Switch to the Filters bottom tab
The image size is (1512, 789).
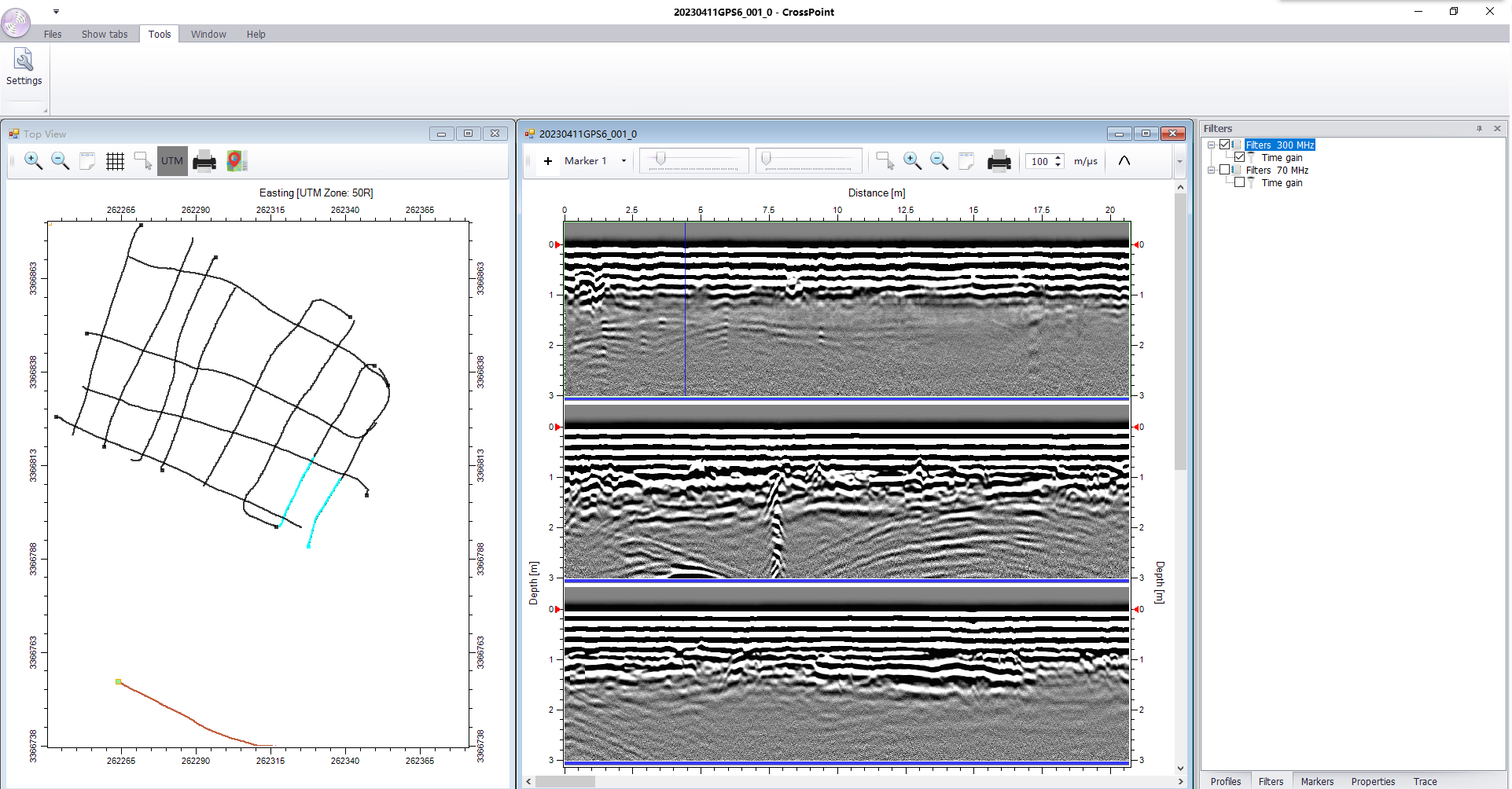[1271, 781]
